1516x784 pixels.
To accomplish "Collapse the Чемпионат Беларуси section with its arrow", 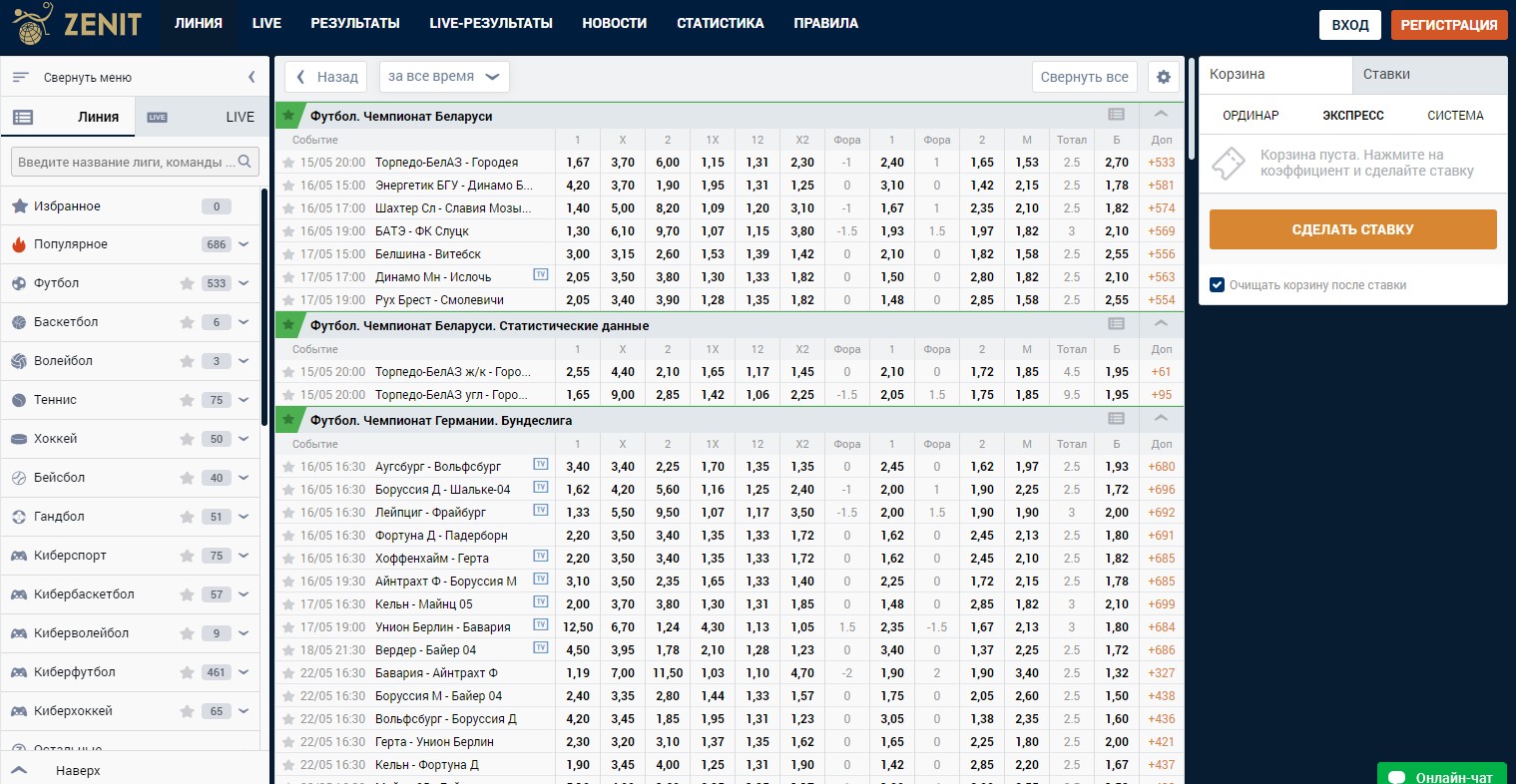I will [1161, 115].
